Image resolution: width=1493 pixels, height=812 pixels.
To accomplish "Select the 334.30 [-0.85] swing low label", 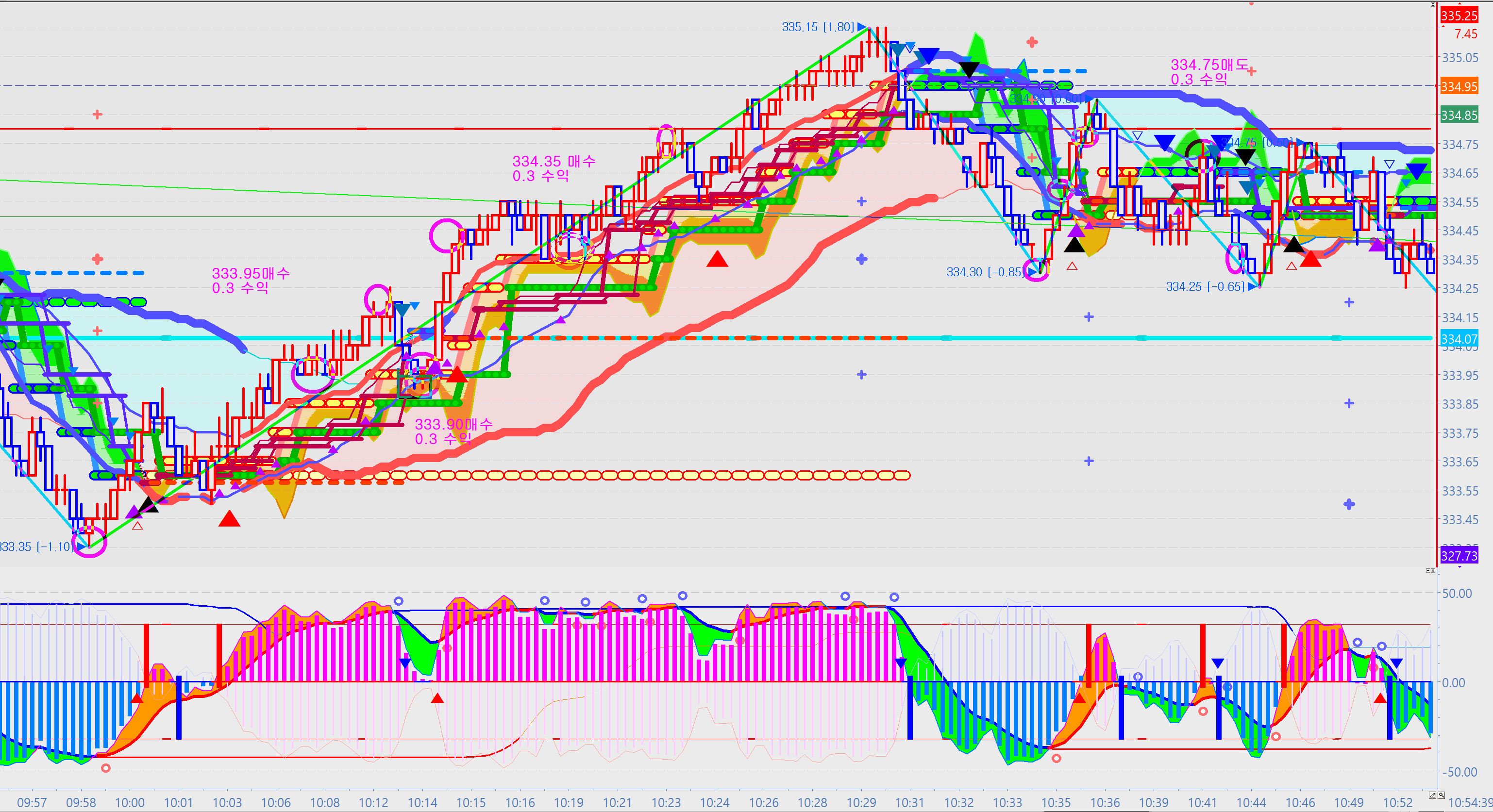I will [984, 272].
